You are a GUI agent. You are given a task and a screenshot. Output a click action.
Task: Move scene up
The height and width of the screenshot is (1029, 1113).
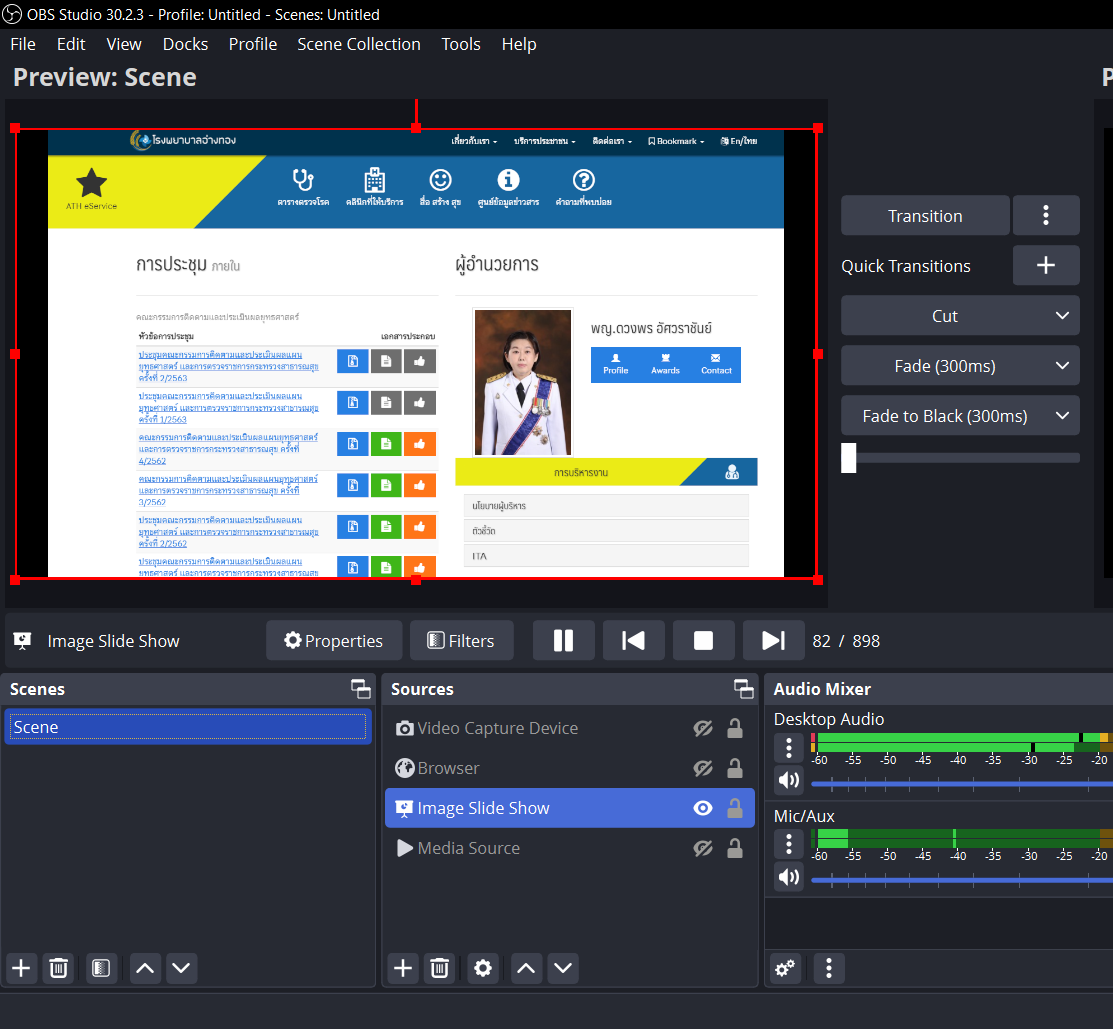[x=145, y=968]
